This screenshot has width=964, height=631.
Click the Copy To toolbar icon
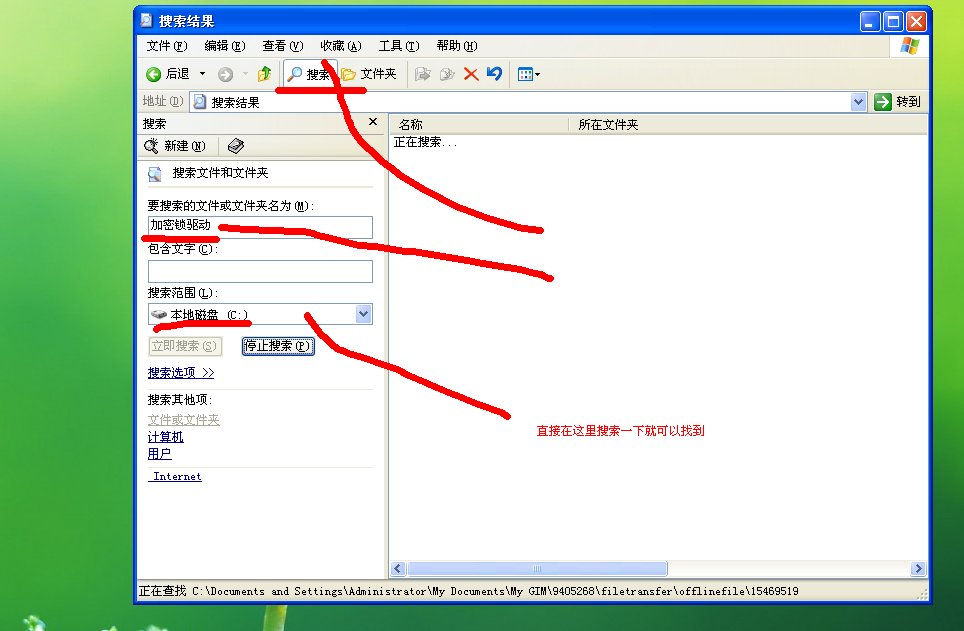click(x=447, y=74)
